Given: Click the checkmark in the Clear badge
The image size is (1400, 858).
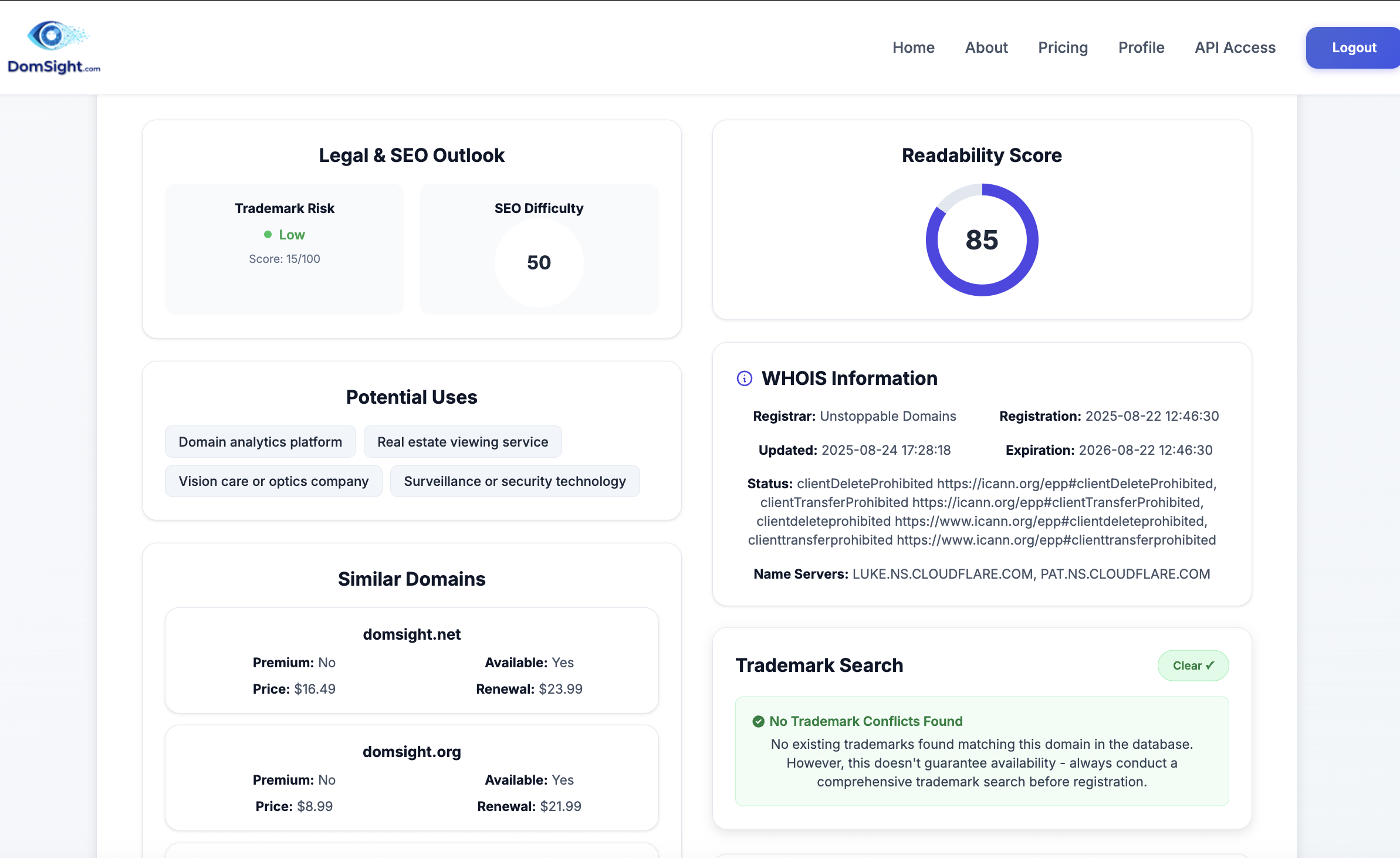Looking at the screenshot, I should pos(1210,666).
